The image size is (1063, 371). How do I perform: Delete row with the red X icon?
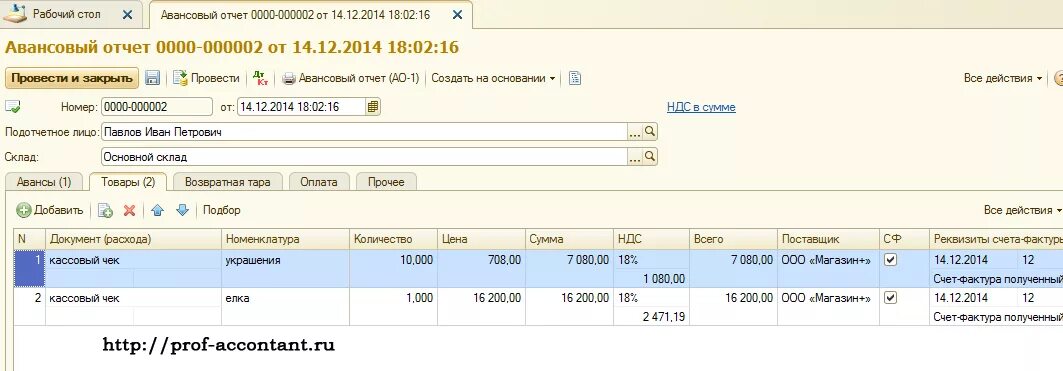(x=129, y=210)
